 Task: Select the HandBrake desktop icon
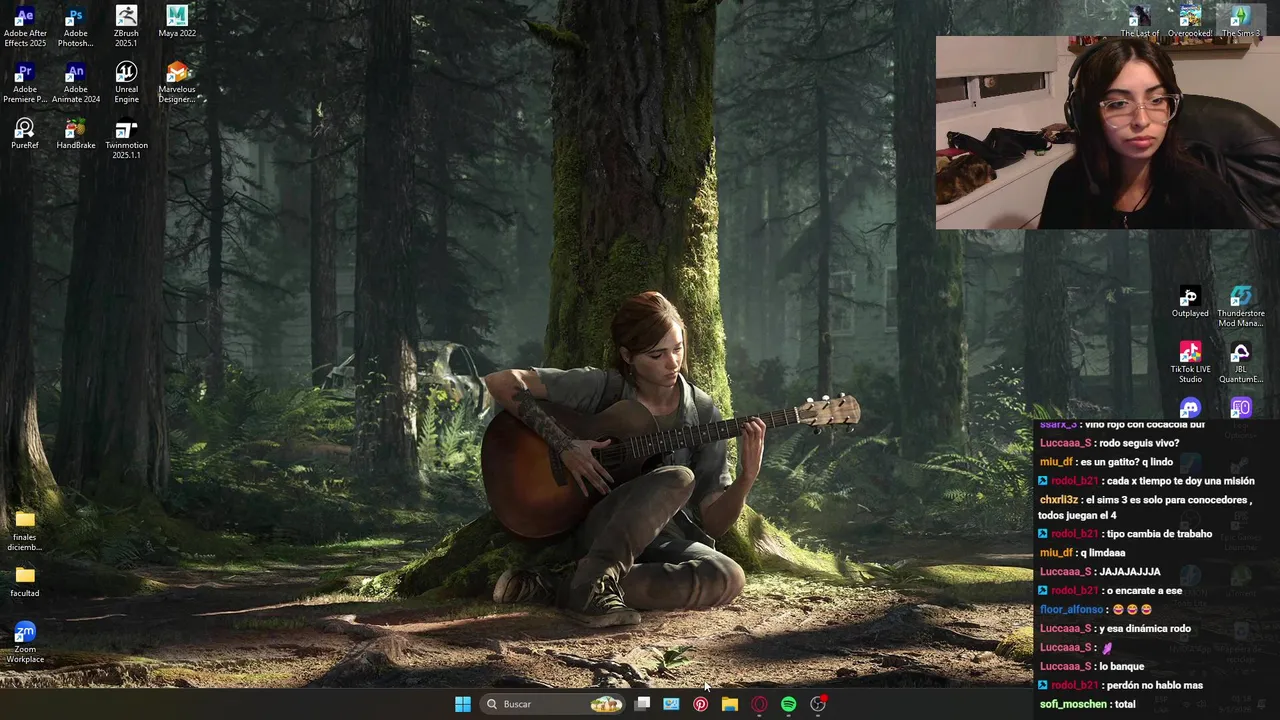[75, 134]
